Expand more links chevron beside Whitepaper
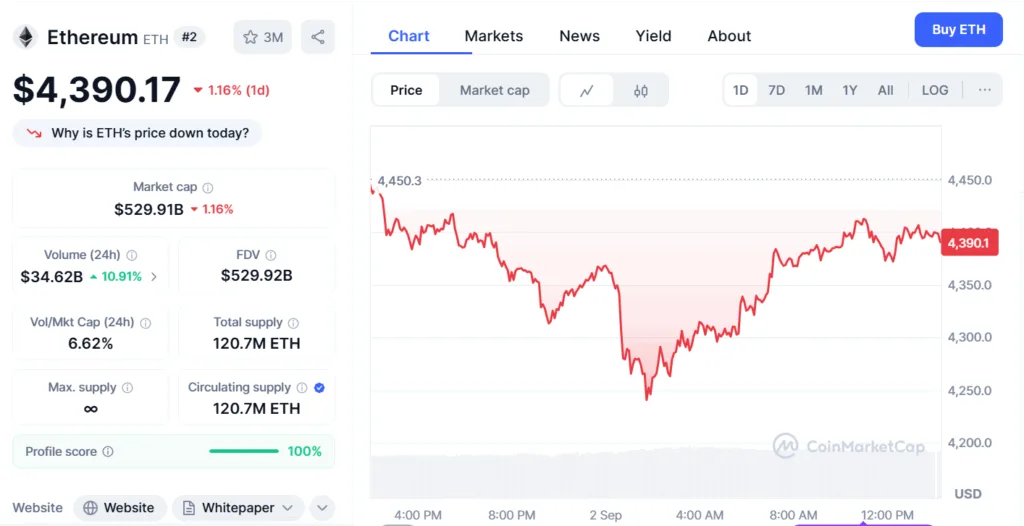This screenshot has height=526, width=1024. (x=322, y=508)
